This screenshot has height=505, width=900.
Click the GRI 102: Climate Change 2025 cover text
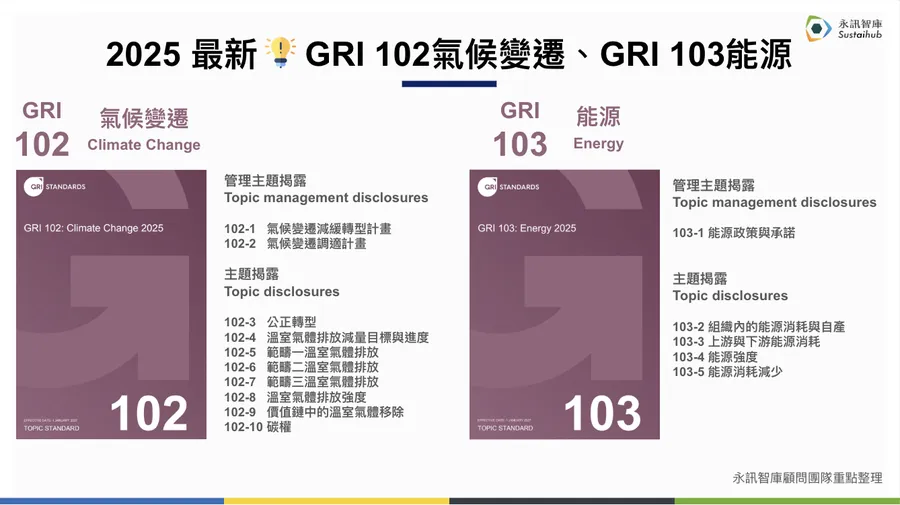point(94,228)
